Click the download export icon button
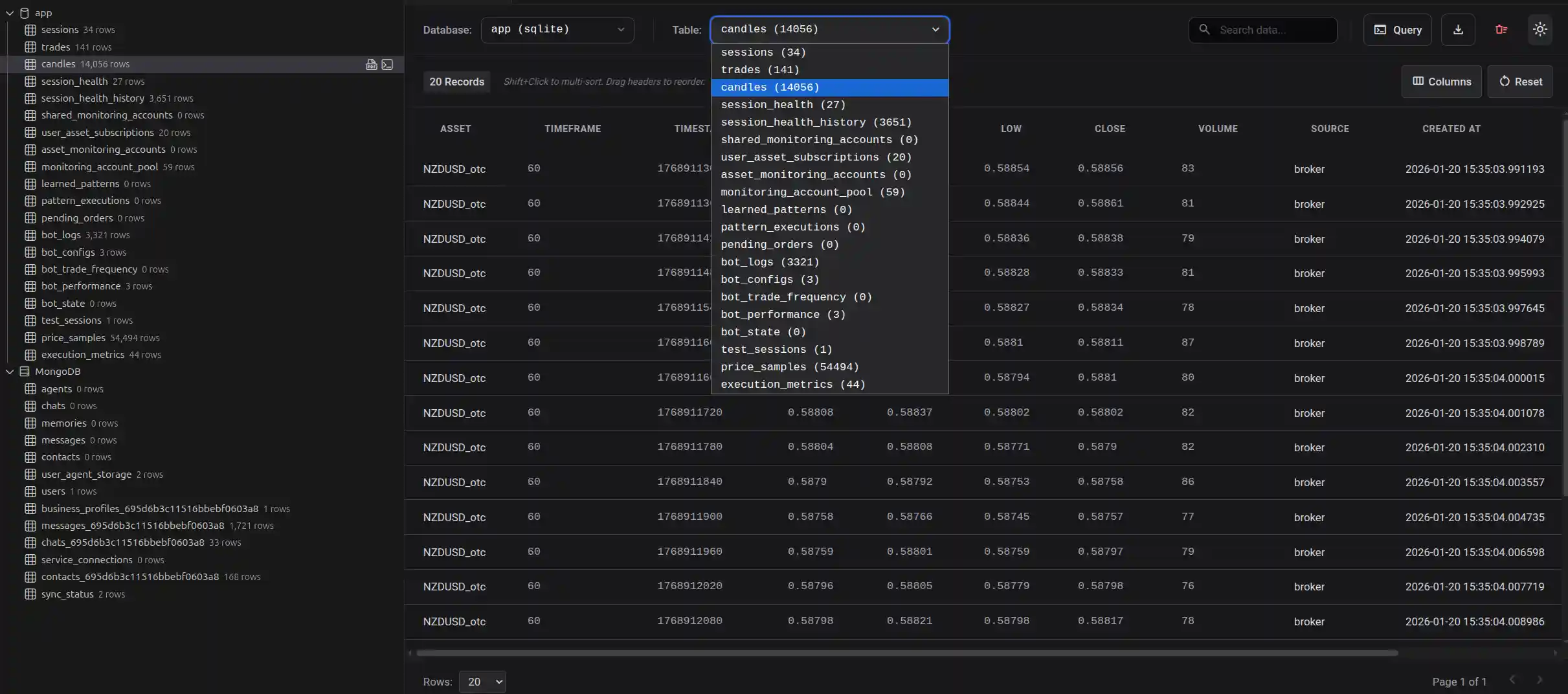 point(1458,30)
